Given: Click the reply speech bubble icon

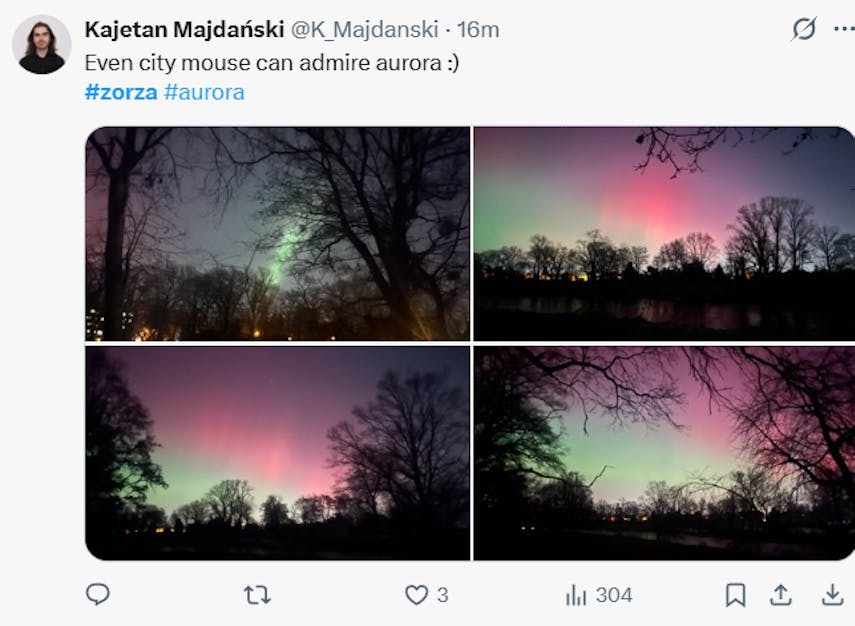Looking at the screenshot, I should [x=97, y=595].
